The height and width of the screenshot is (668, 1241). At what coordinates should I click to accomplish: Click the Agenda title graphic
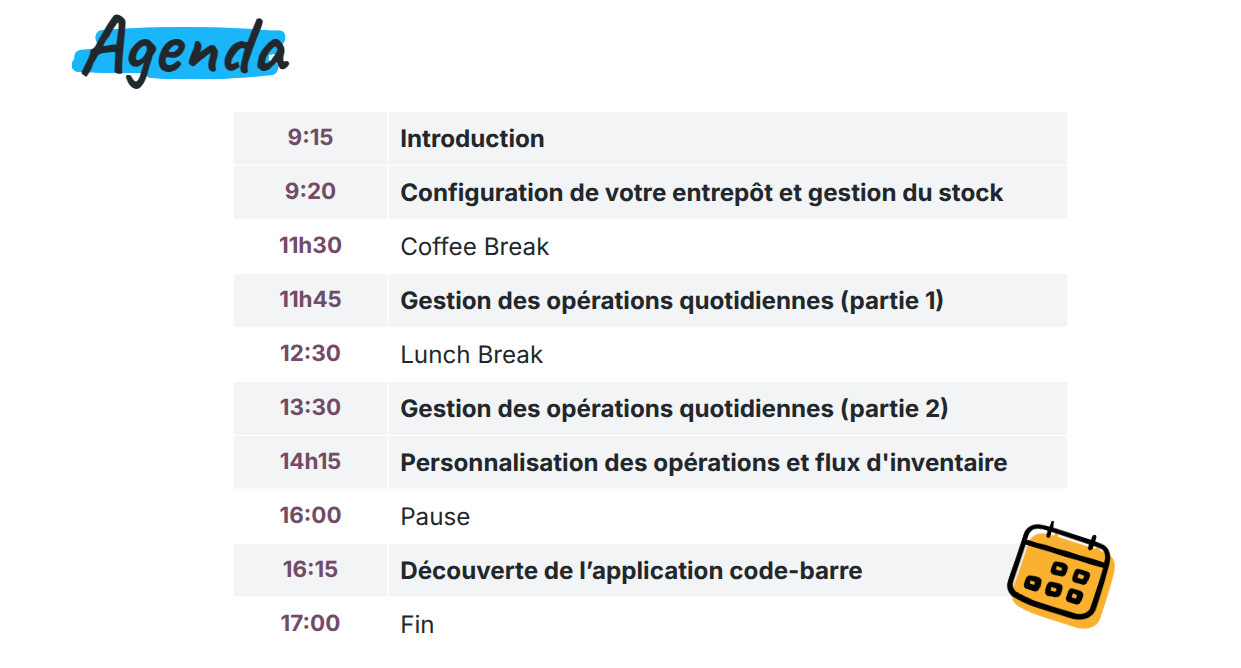click(x=181, y=51)
